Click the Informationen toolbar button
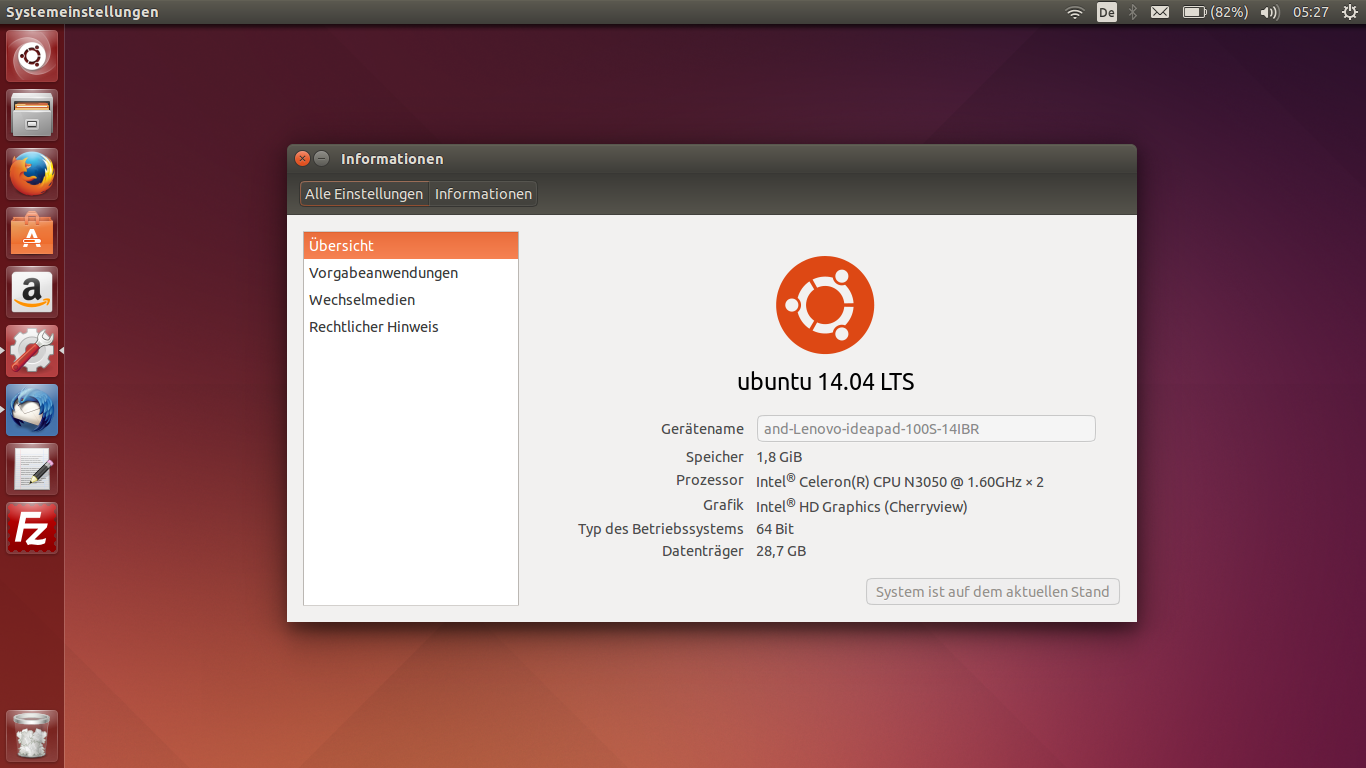 pos(483,194)
